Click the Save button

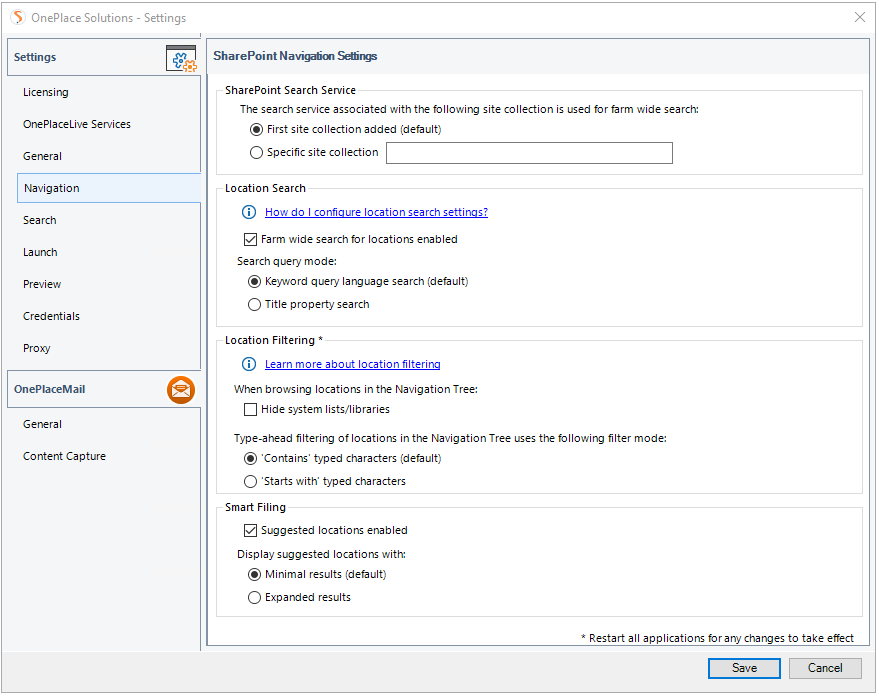pyautogui.click(x=744, y=668)
